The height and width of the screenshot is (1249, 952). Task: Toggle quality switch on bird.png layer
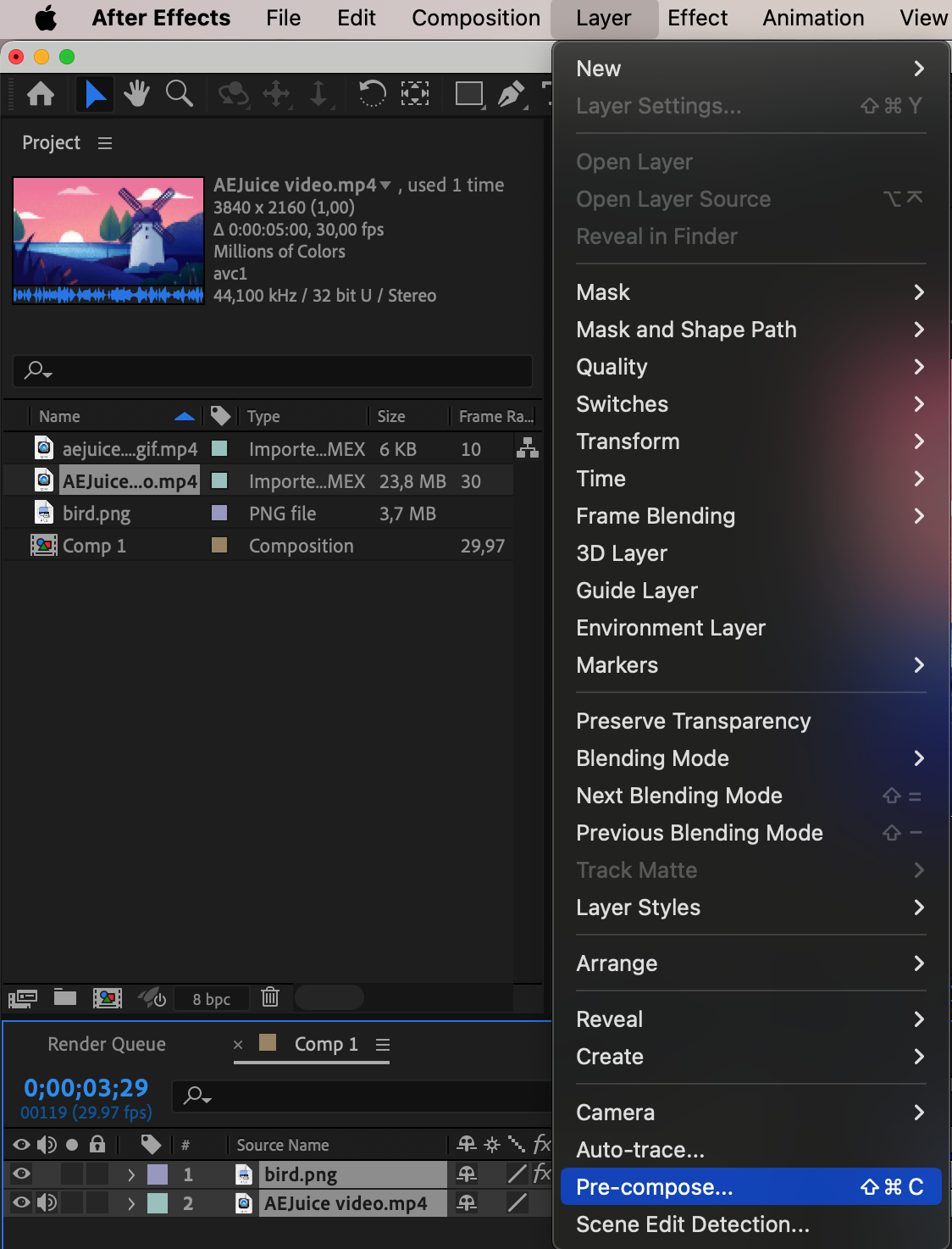[x=517, y=1174]
